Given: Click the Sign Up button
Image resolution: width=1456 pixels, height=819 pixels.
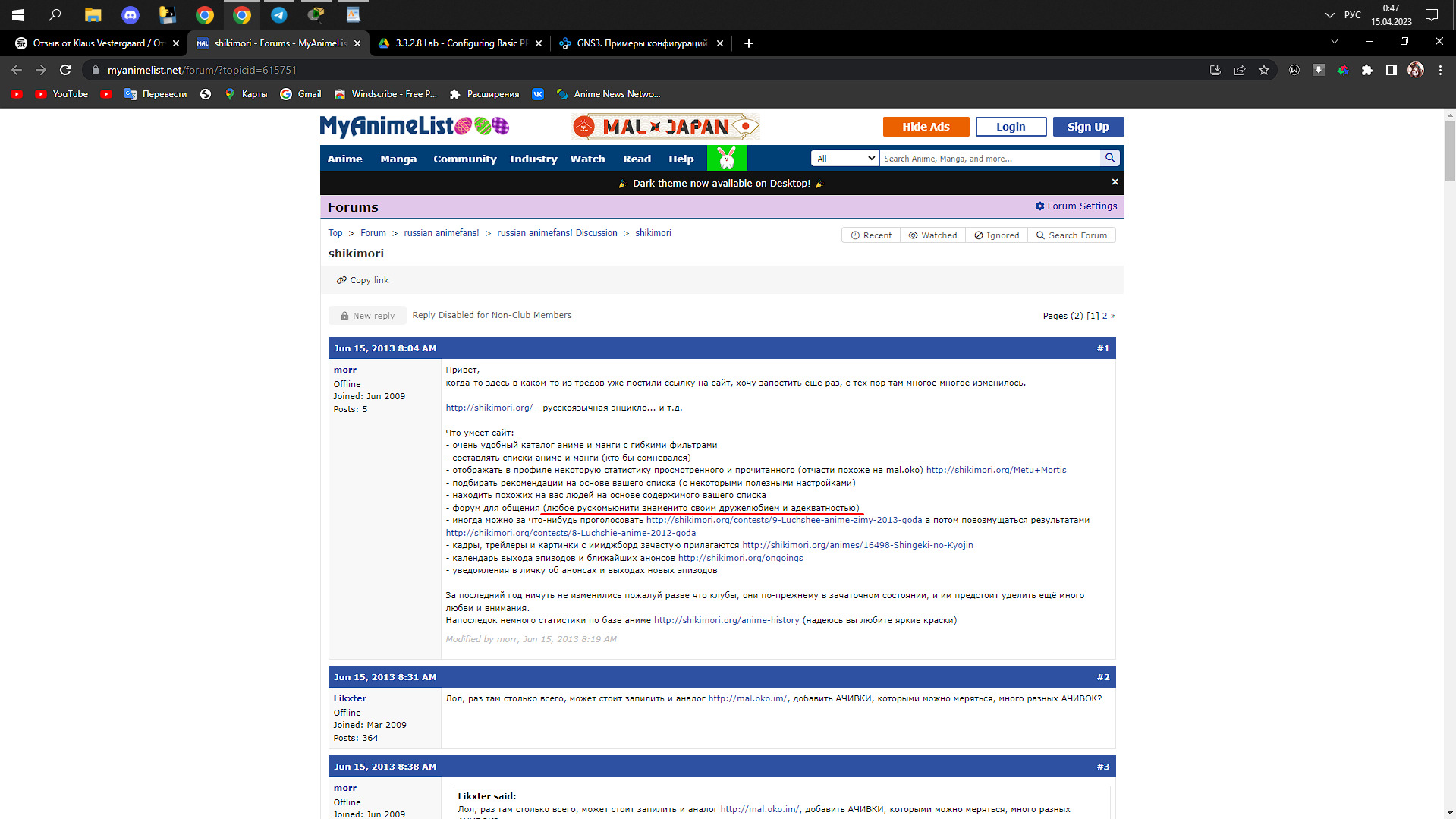Looking at the screenshot, I should pyautogui.click(x=1087, y=127).
